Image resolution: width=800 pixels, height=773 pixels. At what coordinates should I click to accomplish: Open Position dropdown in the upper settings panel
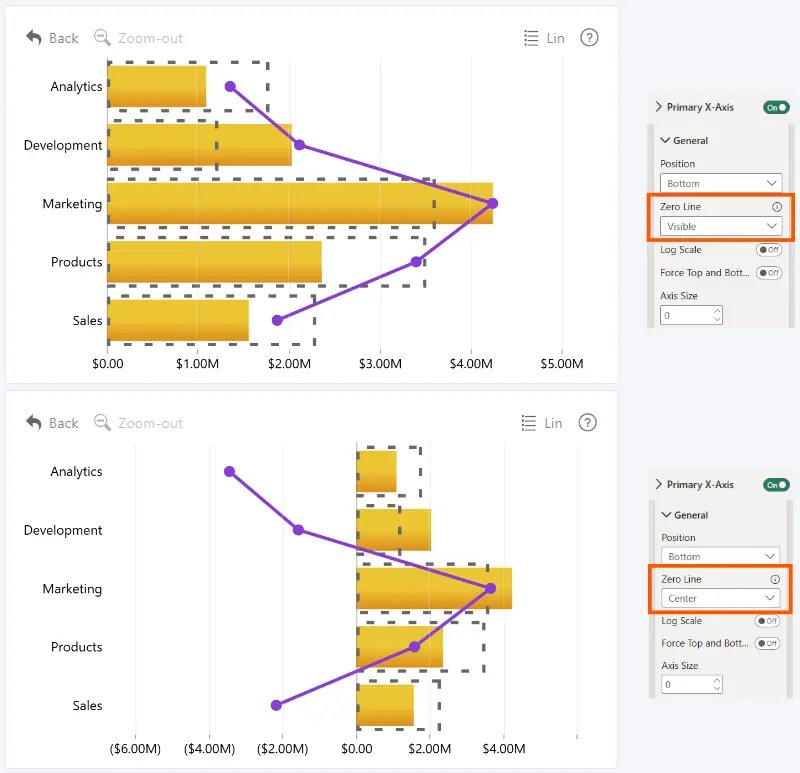coord(721,183)
